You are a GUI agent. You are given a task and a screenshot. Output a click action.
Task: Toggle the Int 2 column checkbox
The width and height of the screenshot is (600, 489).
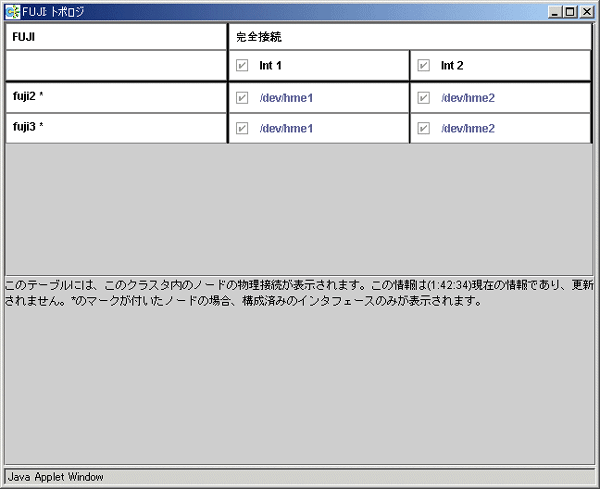[424, 65]
